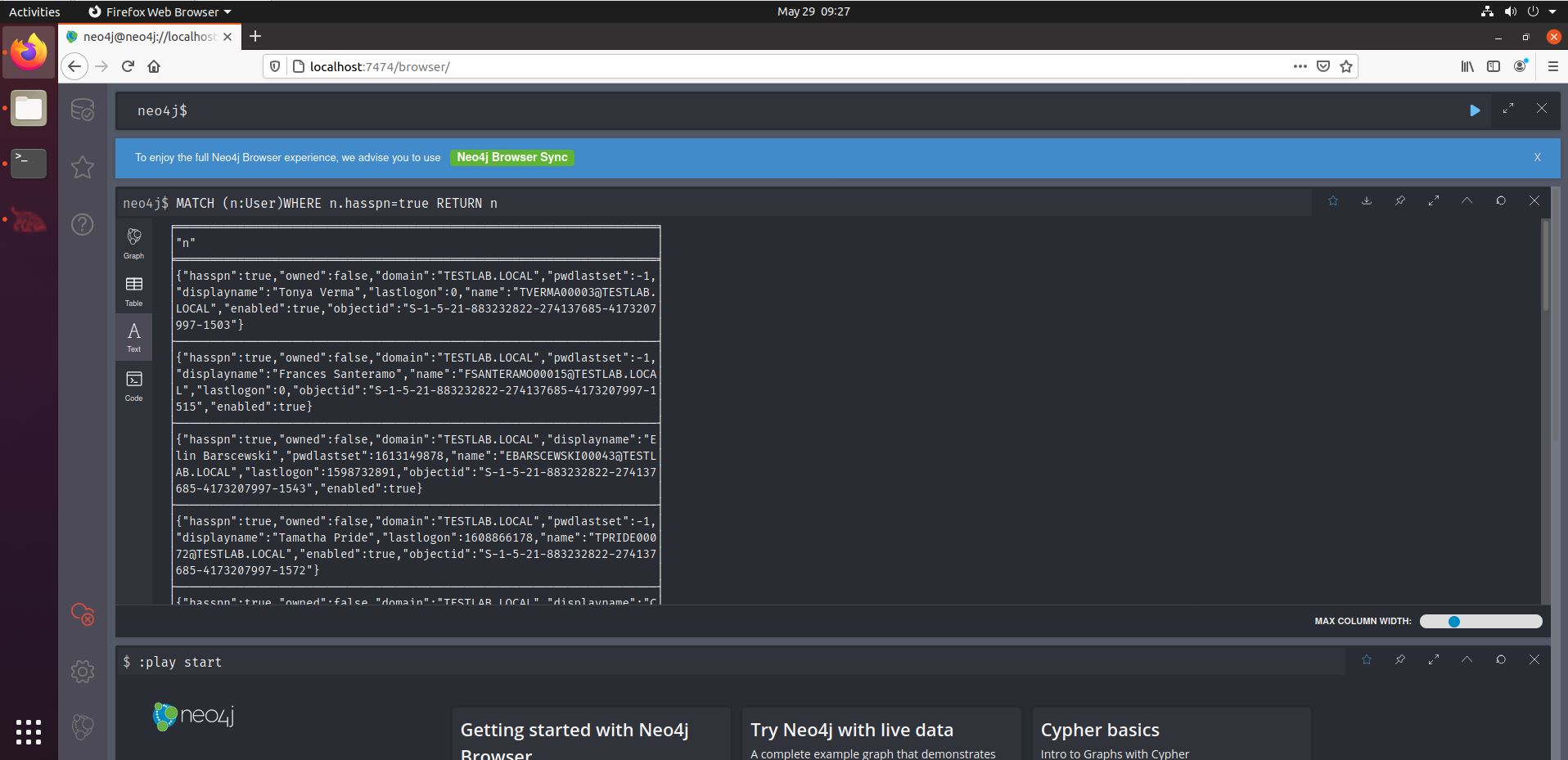Switch result to Graph view

133,243
